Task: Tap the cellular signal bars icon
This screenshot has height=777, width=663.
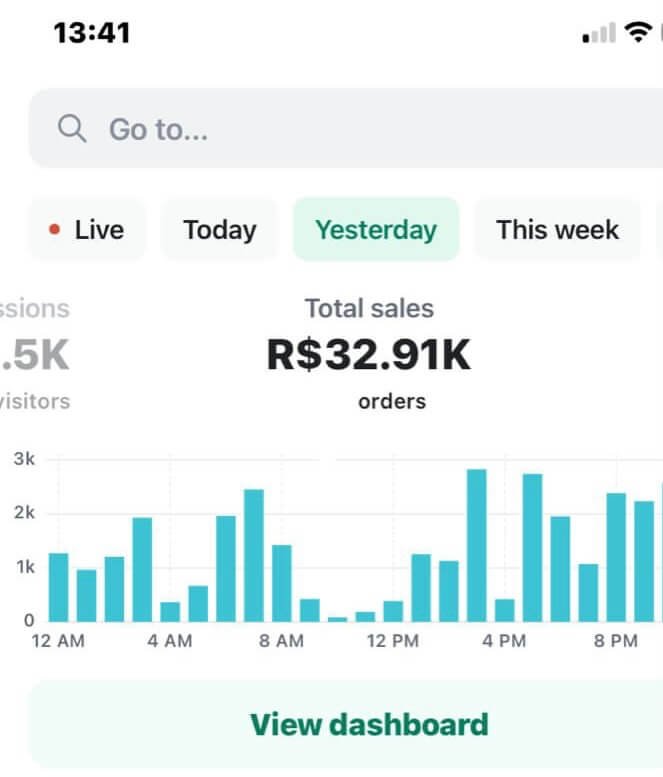Action: tap(598, 35)
